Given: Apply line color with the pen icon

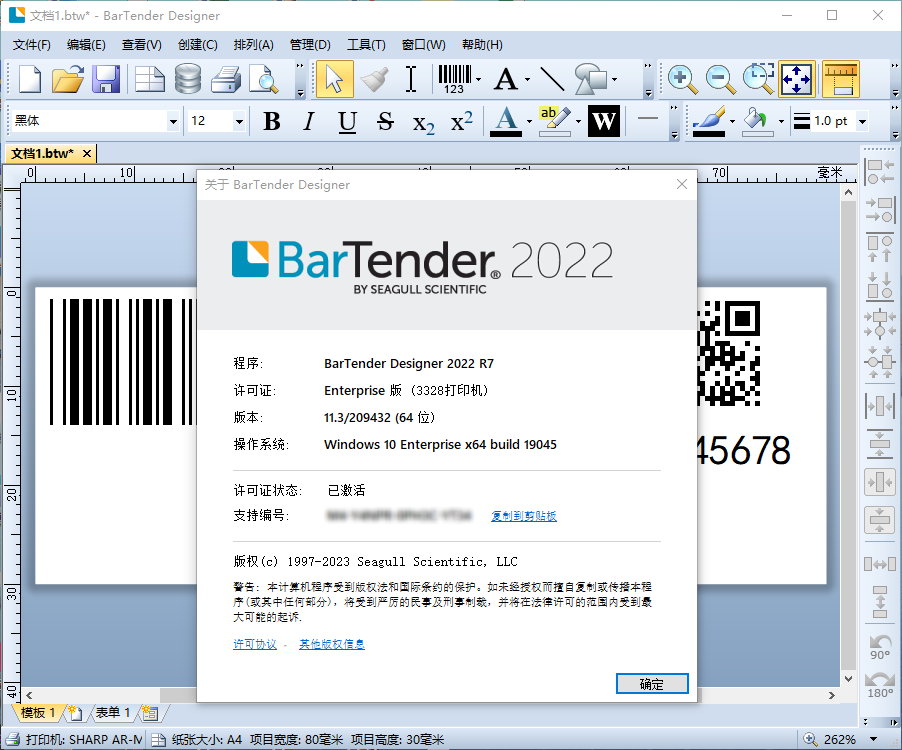Looking at the screenshot, I should click(x=709, y=121).
